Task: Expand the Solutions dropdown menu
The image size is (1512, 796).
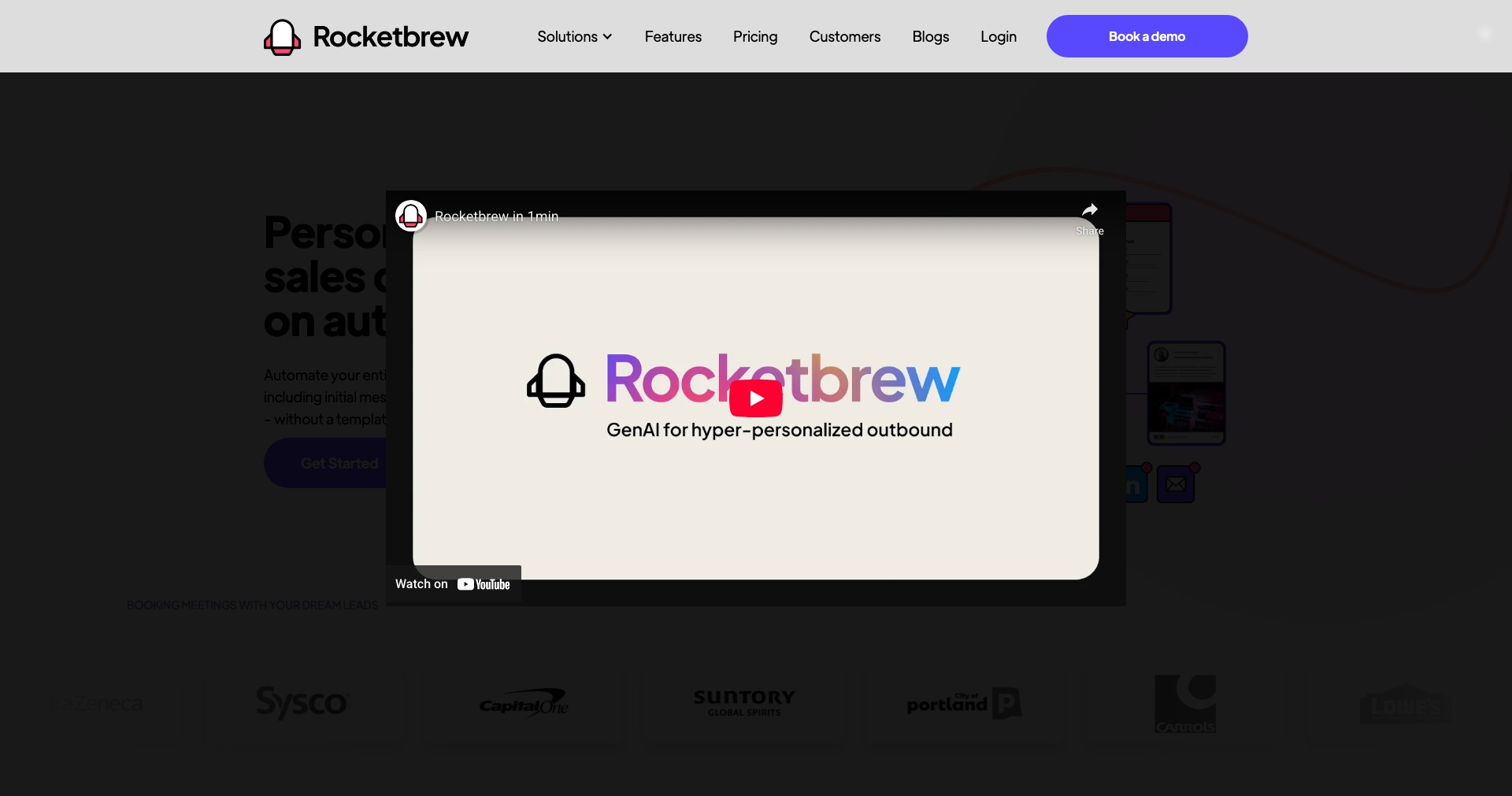Action: pyautogui.click(x=574, y=36)
